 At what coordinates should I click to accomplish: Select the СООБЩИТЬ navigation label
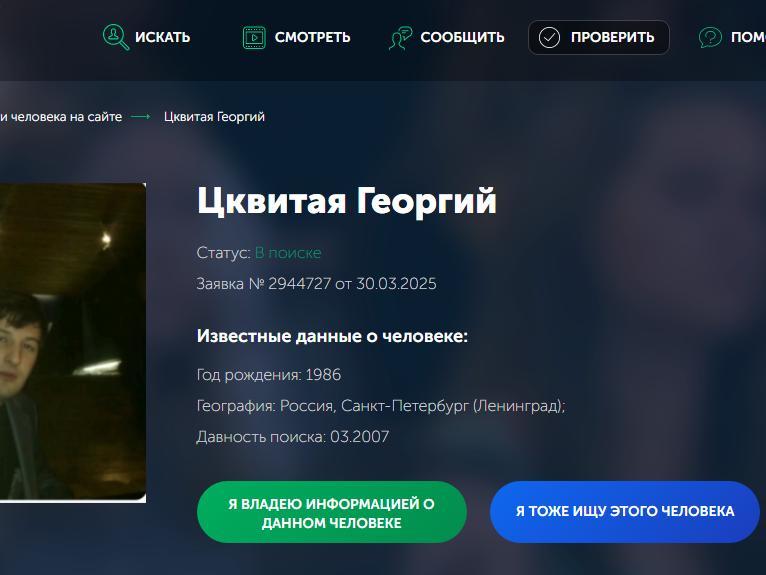[462, 37]
